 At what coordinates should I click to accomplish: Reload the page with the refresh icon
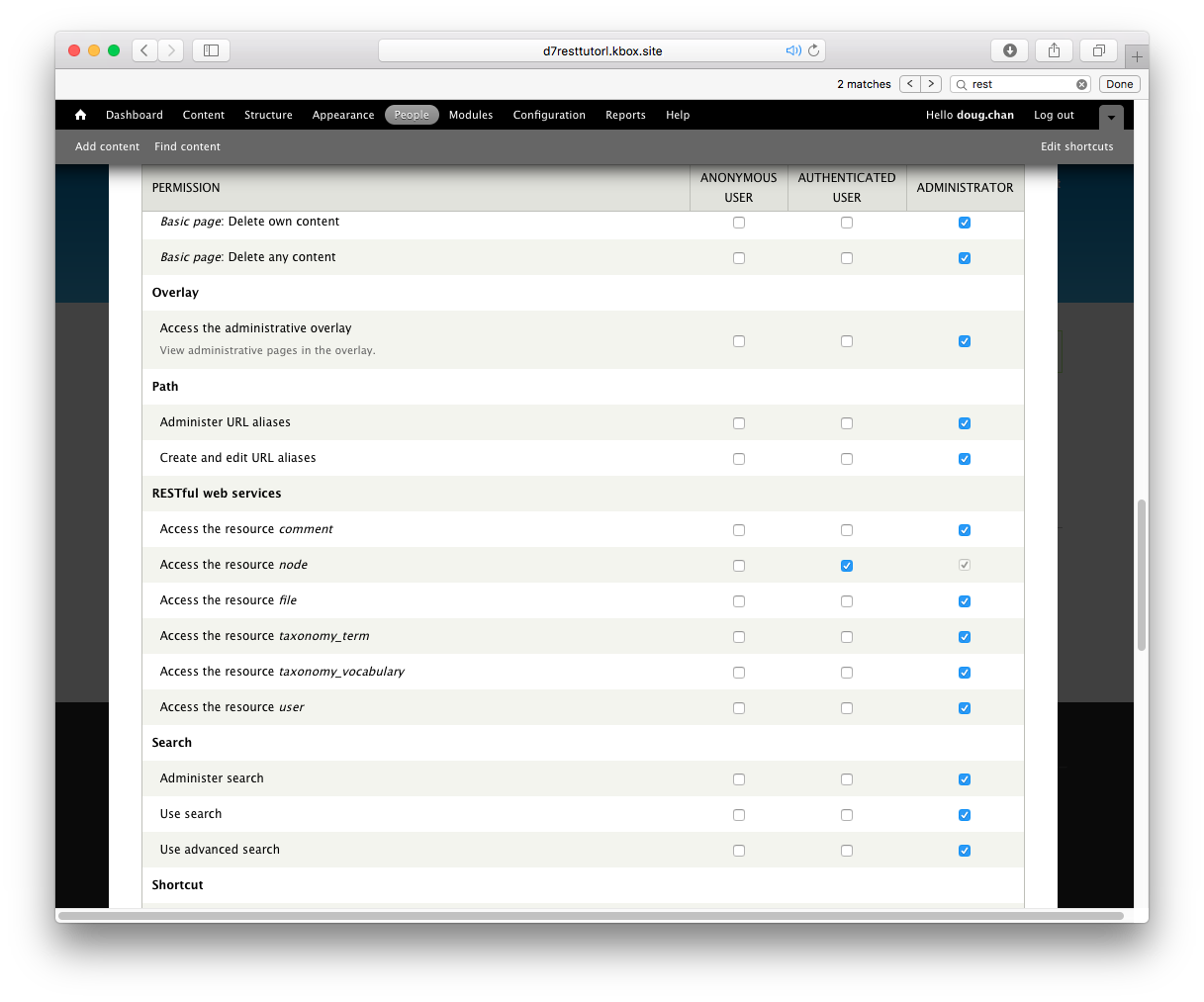click(814, 50)
